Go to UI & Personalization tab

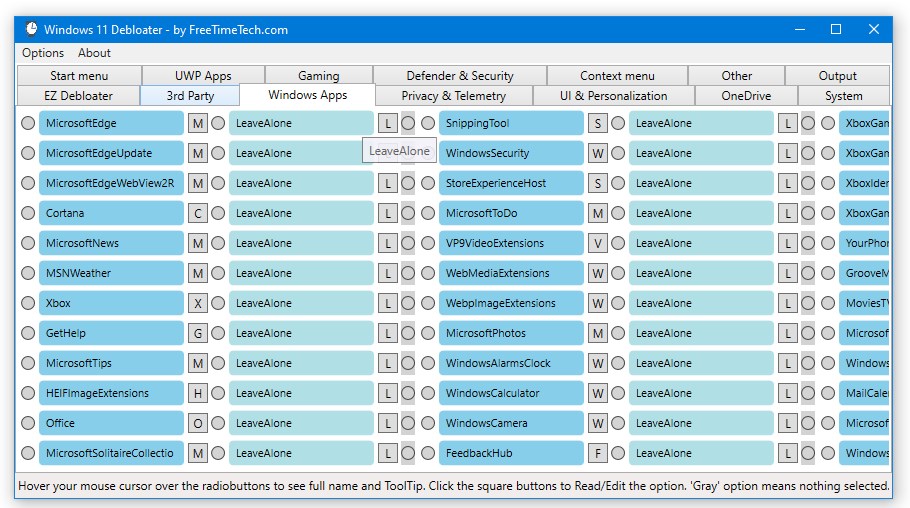point(613,95)
